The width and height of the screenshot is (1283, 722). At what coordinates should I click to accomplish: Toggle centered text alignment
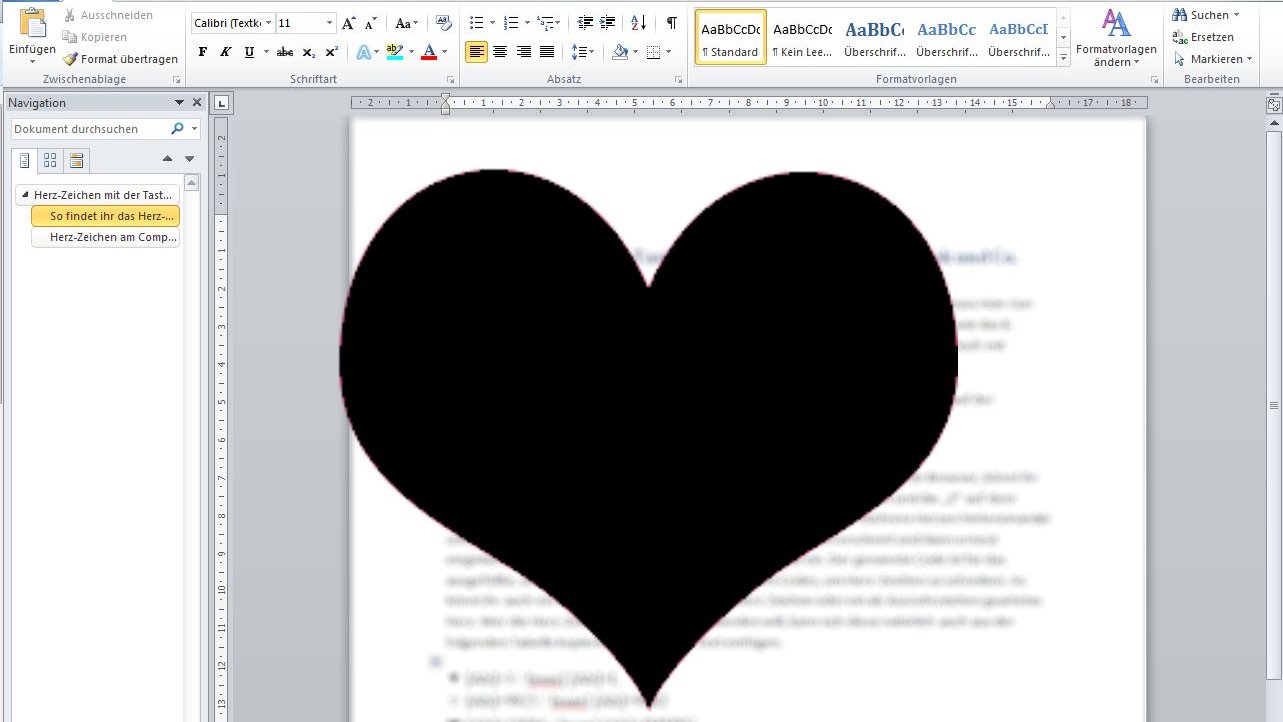point(500,52)
